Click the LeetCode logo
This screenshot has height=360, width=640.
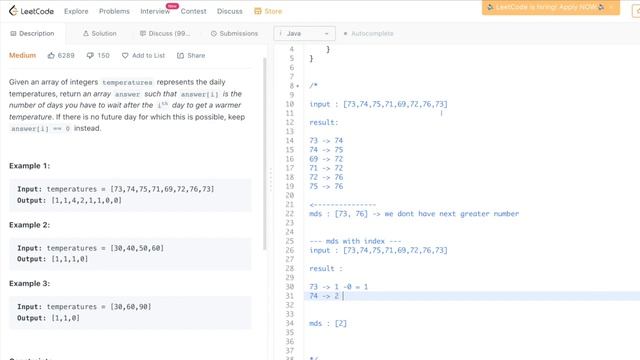click(x=31, y=11)
